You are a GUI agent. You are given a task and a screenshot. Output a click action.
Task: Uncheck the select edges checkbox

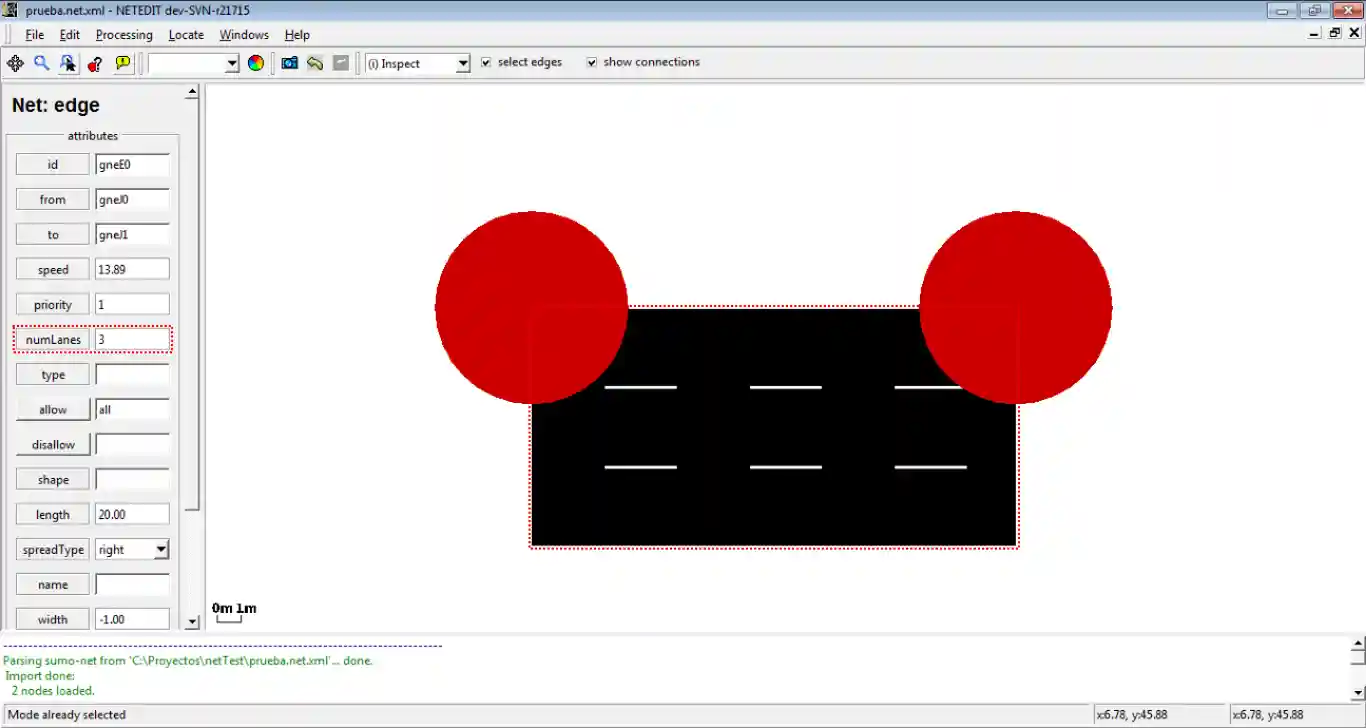tap(486, 62)
